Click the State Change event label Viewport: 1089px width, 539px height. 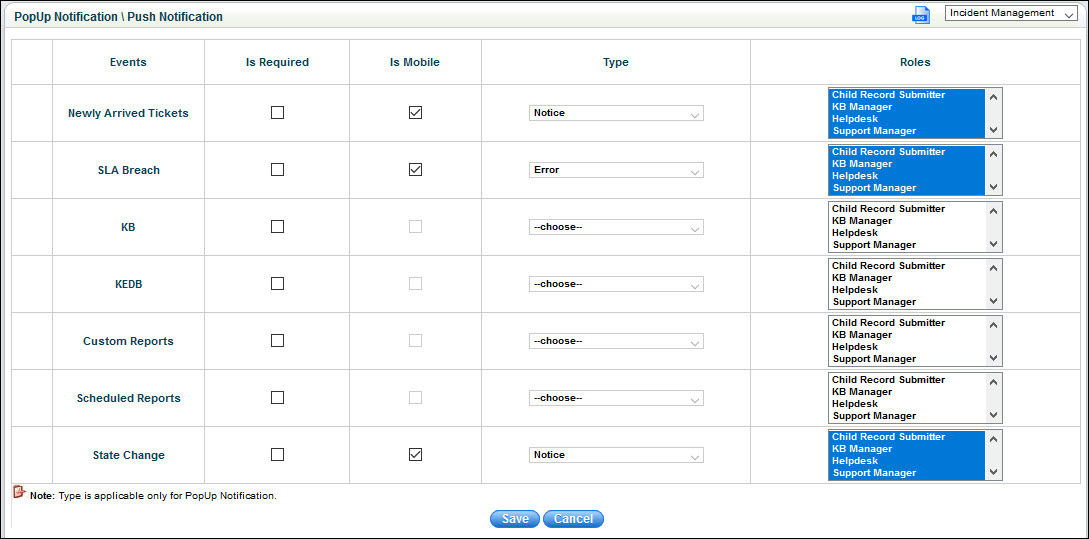(x=128, y=455)
